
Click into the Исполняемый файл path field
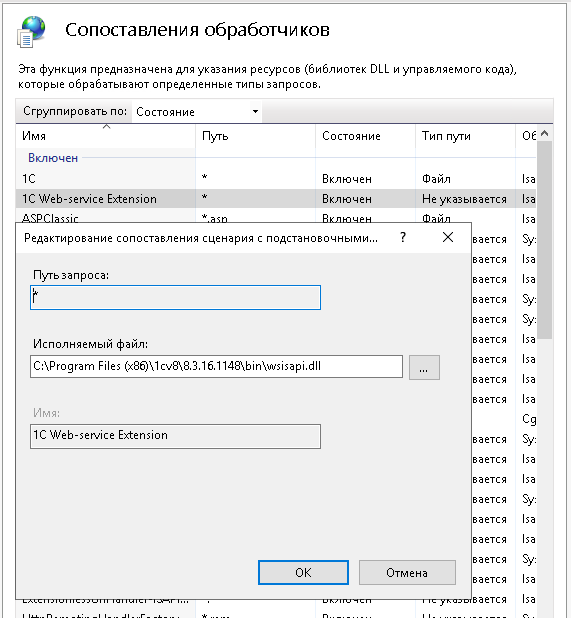[x=216, y=367]
